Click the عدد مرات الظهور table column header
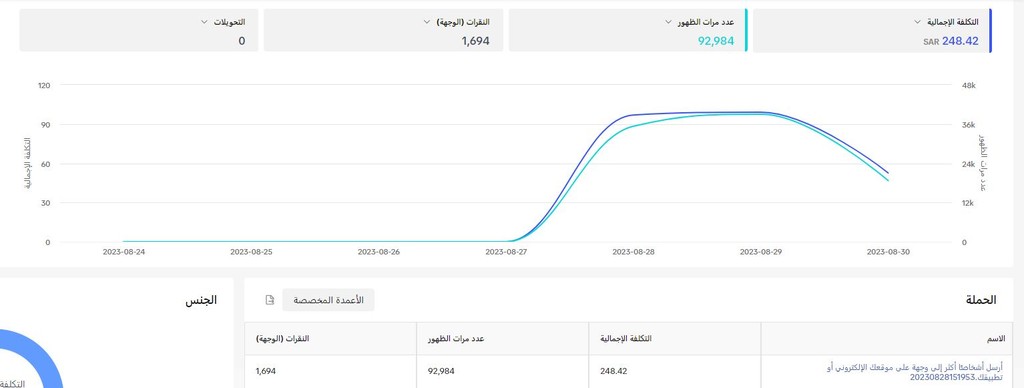Image resolution: width=1024 pixels, height=388 pixels. click(x=456, y=339)
